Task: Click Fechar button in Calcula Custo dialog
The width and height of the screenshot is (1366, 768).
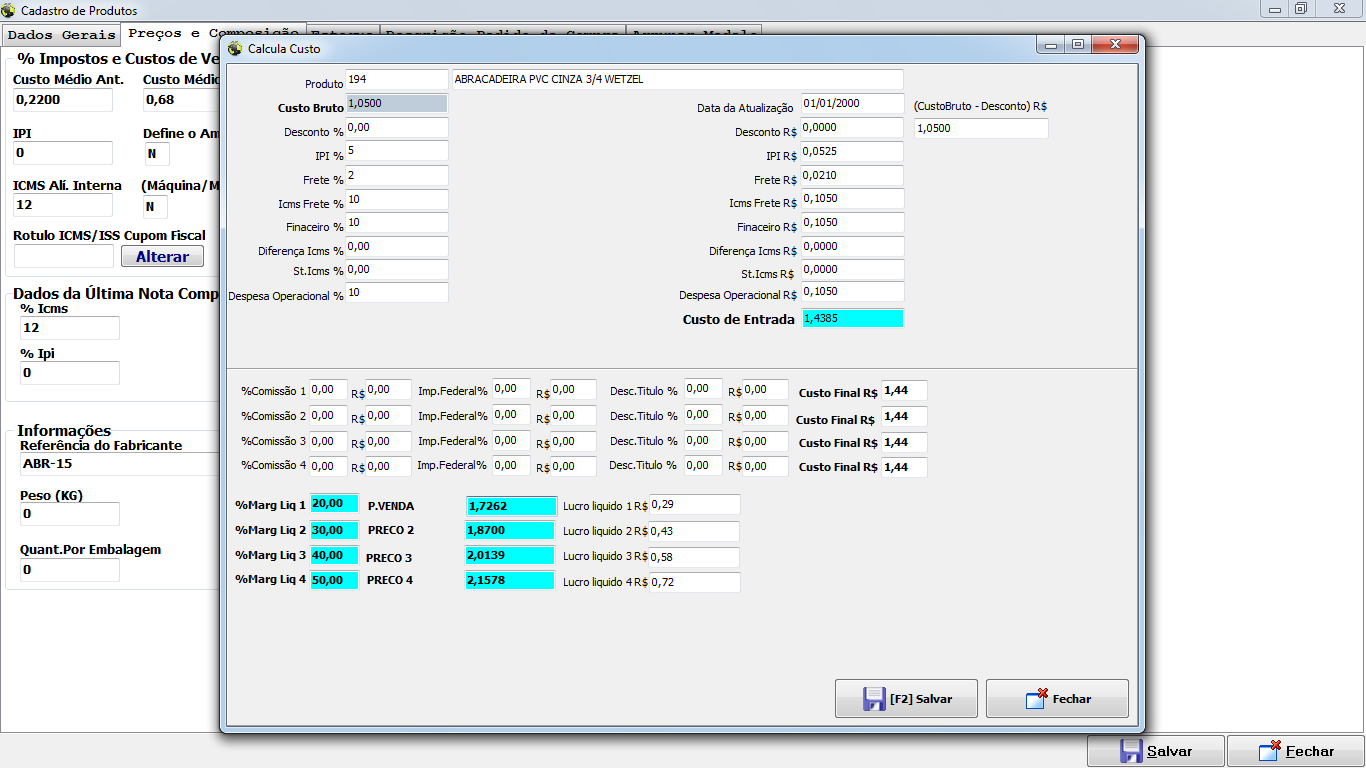Action: coord(1057,699)
